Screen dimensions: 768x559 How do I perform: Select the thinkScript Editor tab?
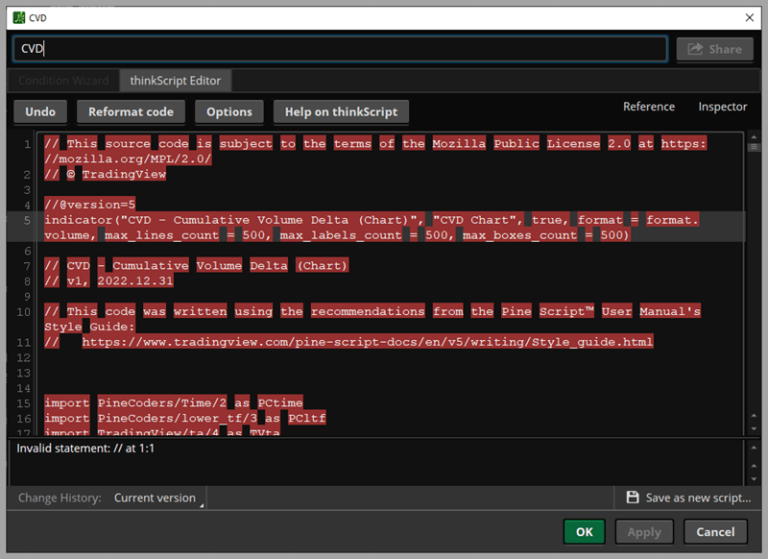click(176, 80)
